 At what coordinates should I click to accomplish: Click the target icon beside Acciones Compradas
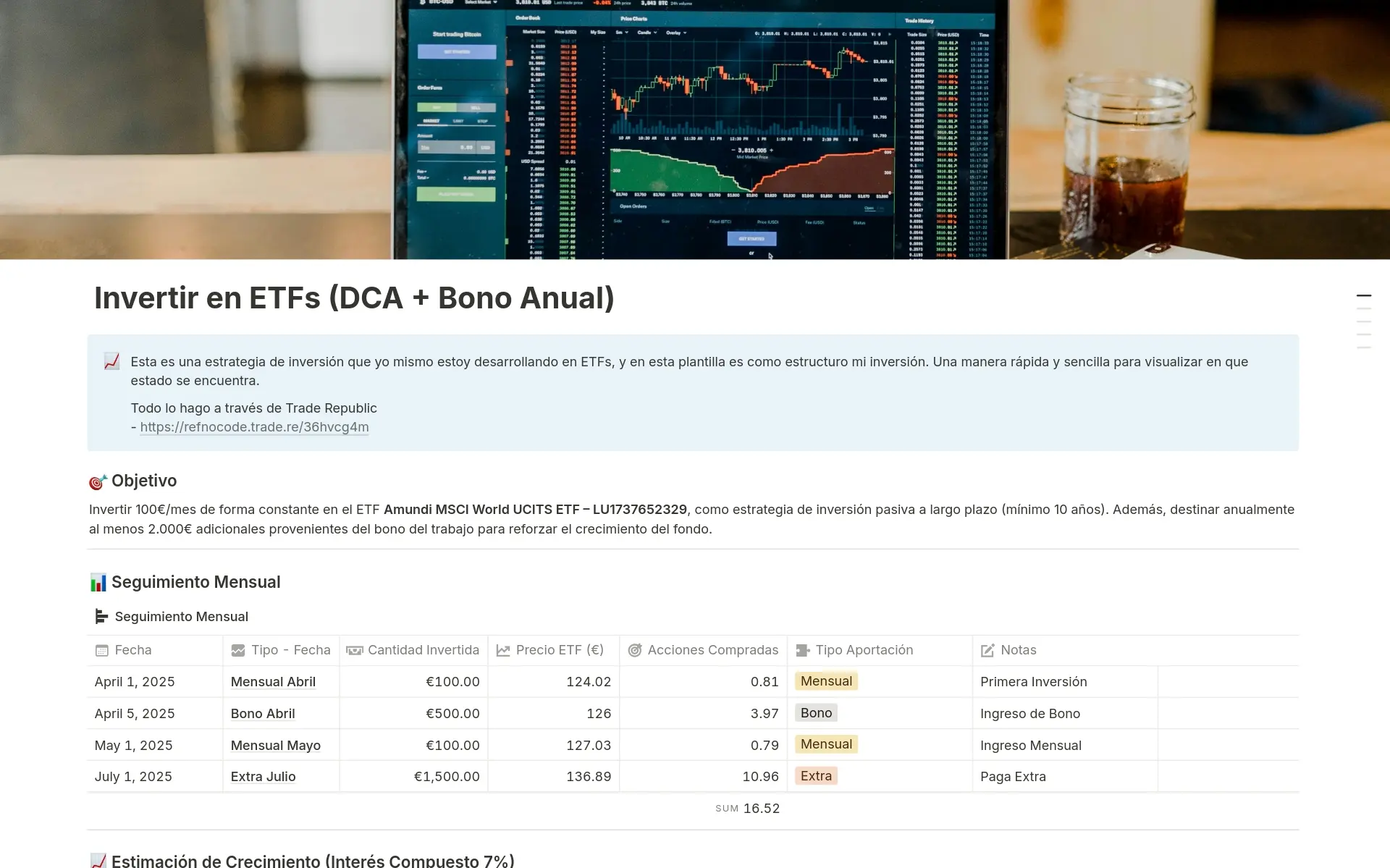point(635,650)
